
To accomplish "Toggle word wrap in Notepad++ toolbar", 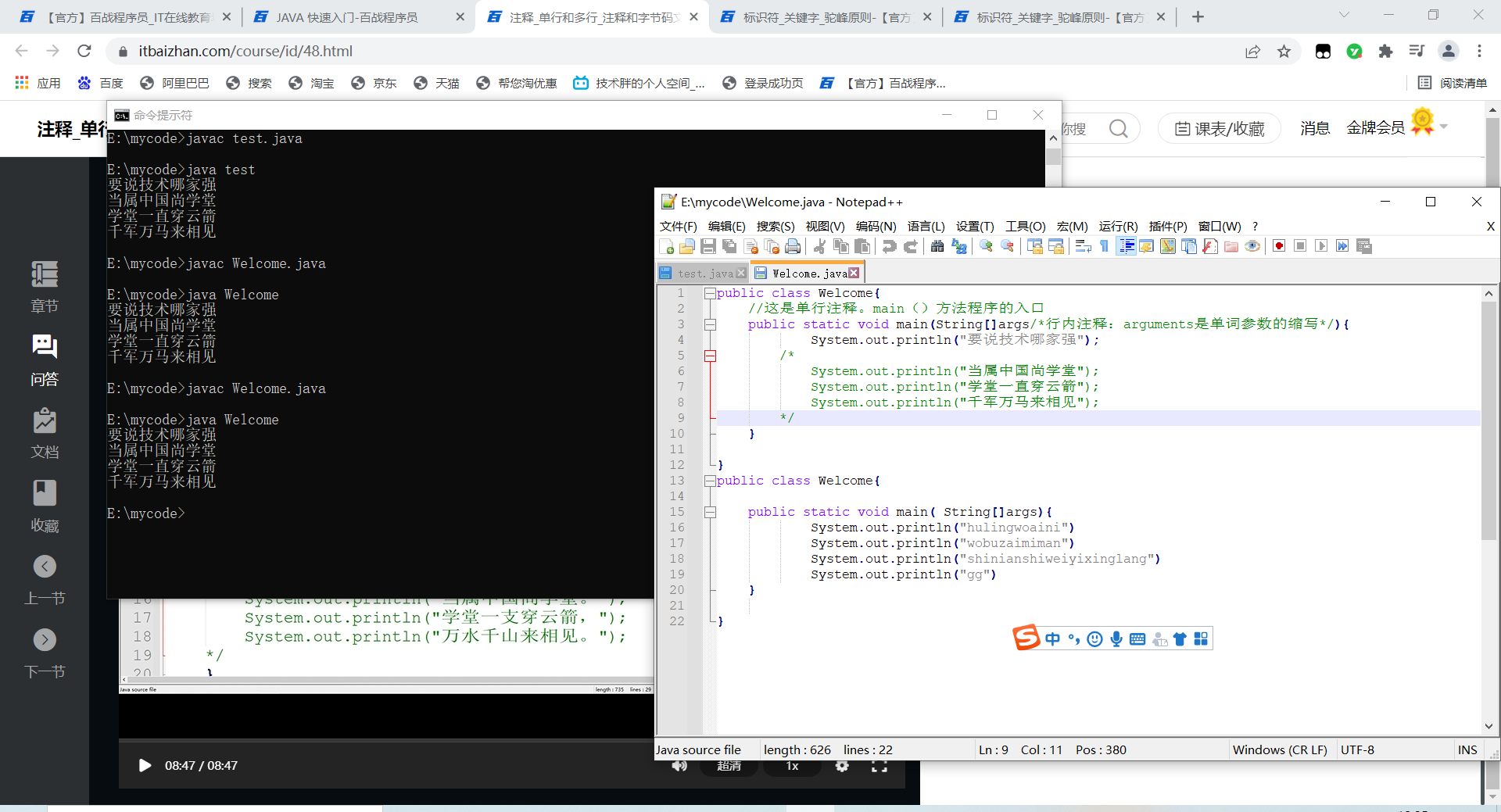I will 1083,247.
